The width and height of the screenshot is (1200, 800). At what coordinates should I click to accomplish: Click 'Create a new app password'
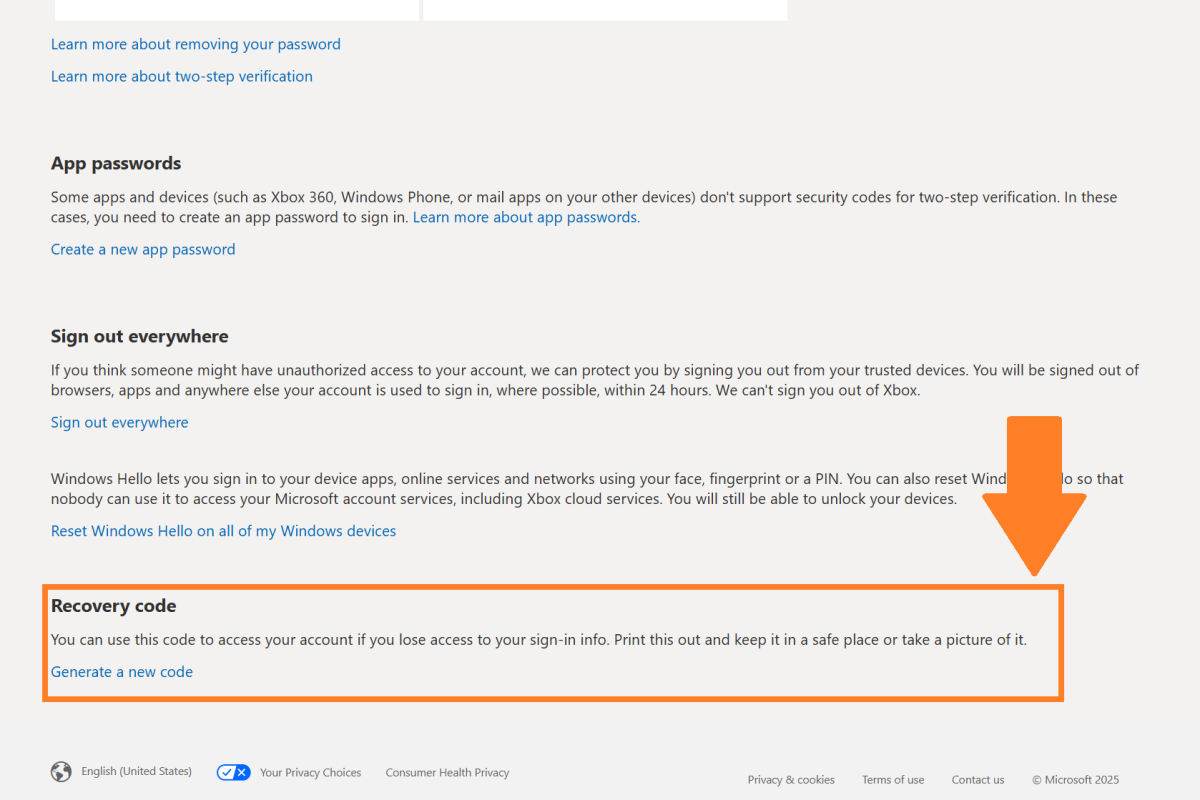click(143, 249)
